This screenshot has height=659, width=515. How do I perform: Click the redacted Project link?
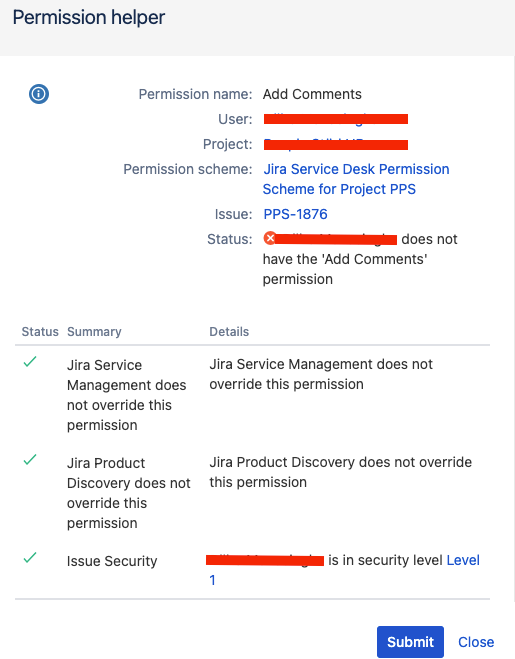pyautogui.click(x=335, y=144)
